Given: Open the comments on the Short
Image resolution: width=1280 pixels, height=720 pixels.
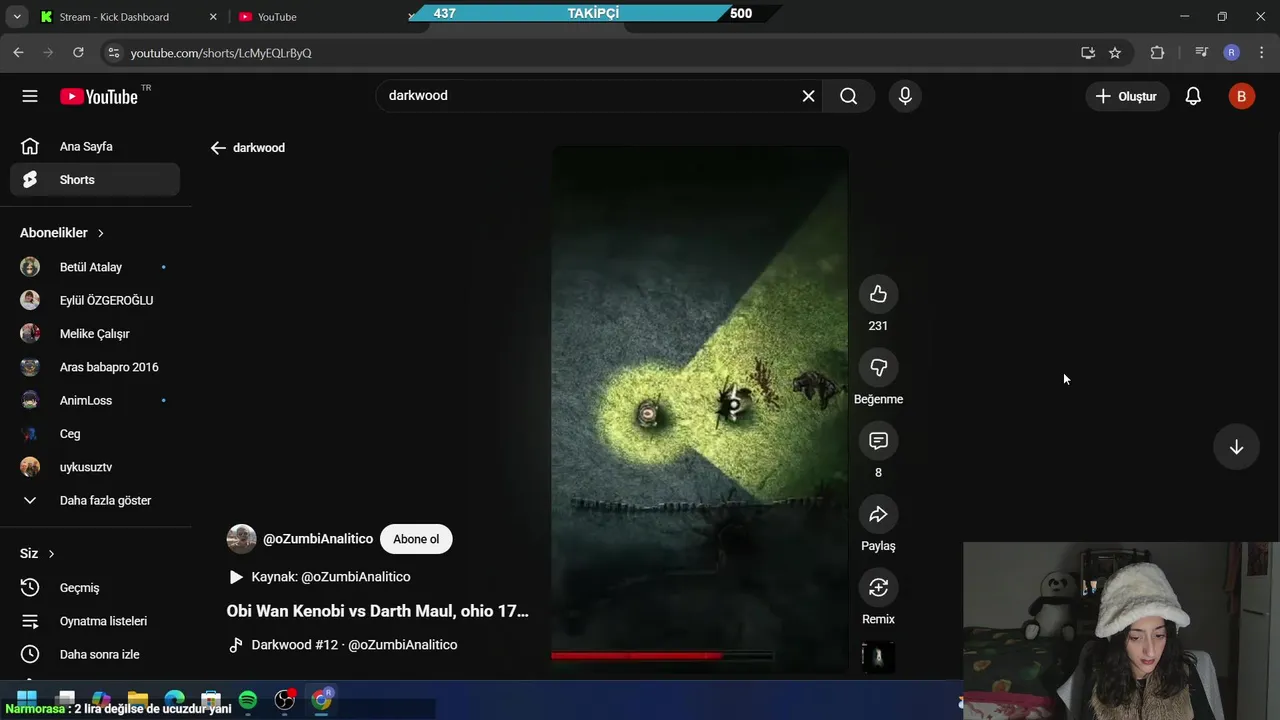Looking at the screenshot, I should [878, 441].
